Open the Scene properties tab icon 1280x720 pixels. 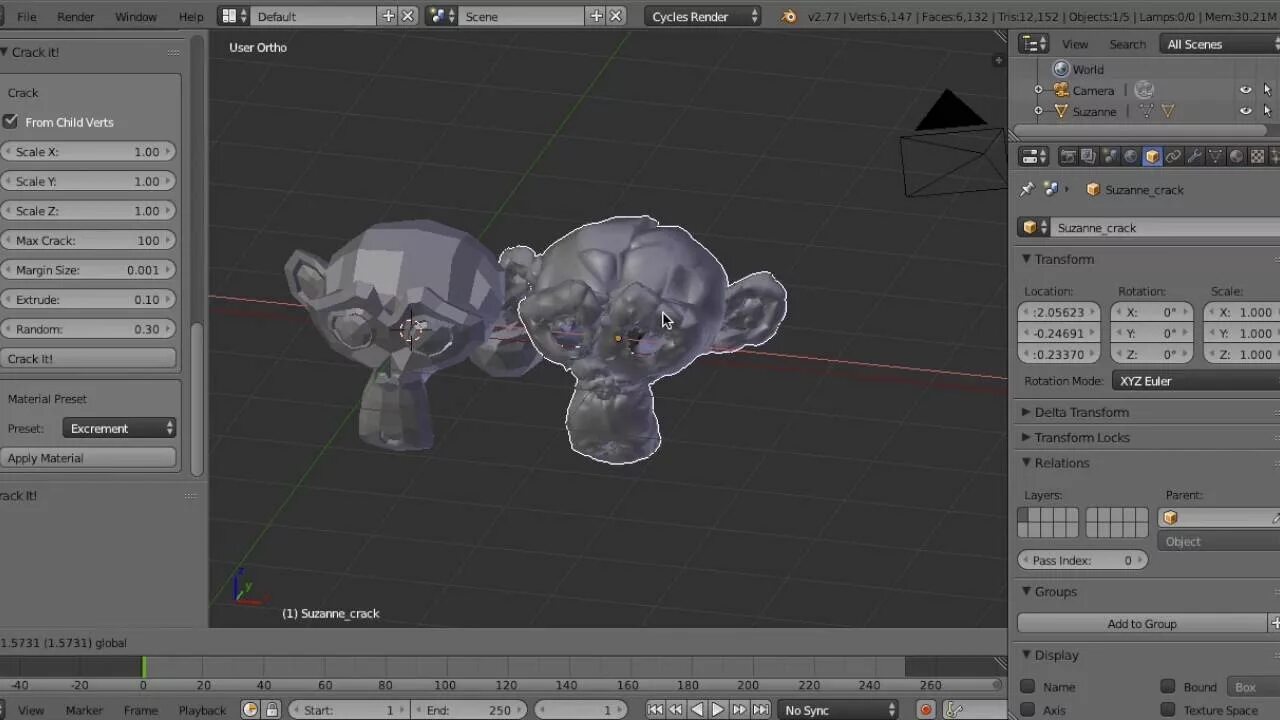point(1109,156)
